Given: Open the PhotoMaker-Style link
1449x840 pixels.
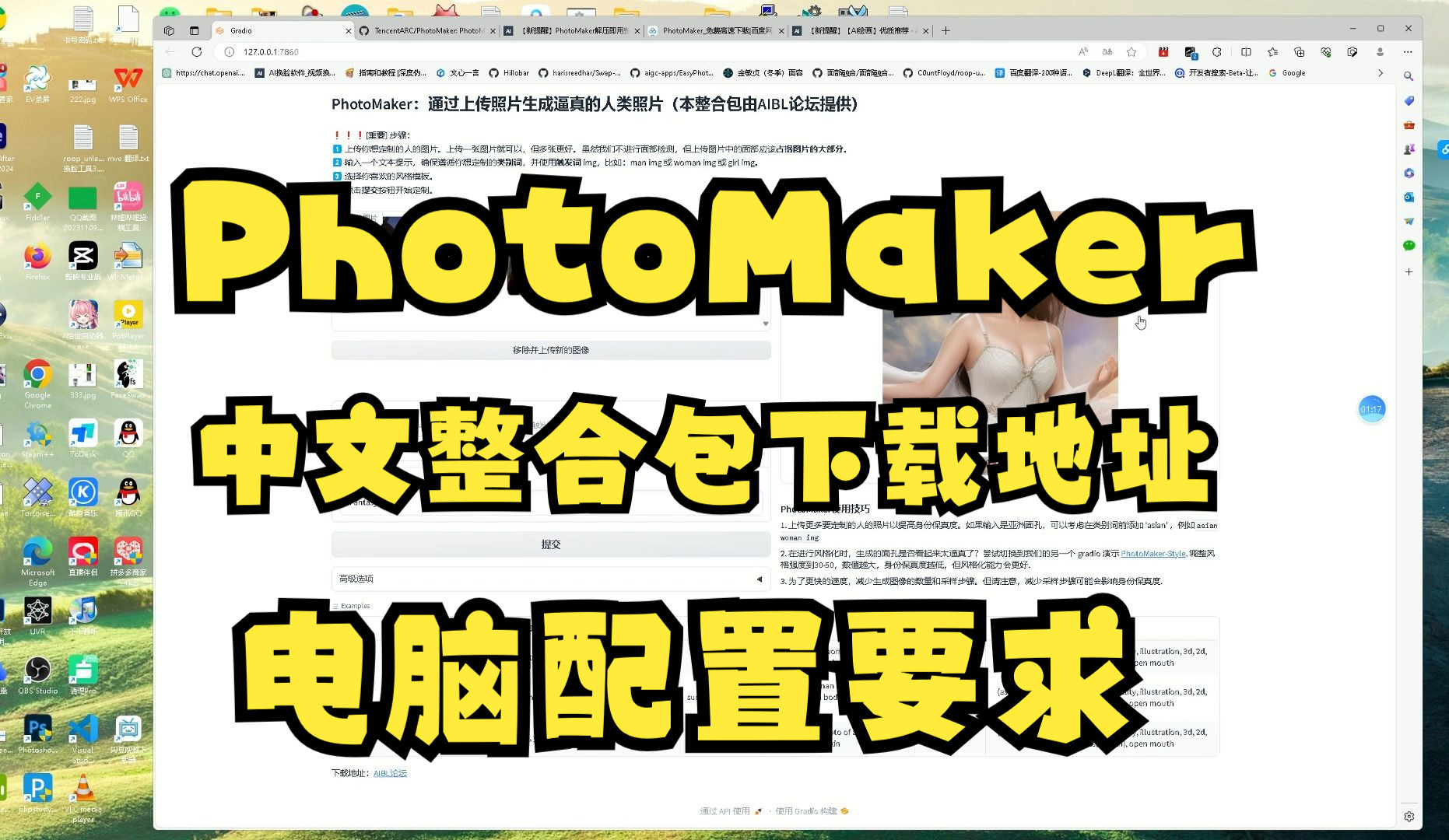Looking at the screenshot, I should [x=1153, y=554].
